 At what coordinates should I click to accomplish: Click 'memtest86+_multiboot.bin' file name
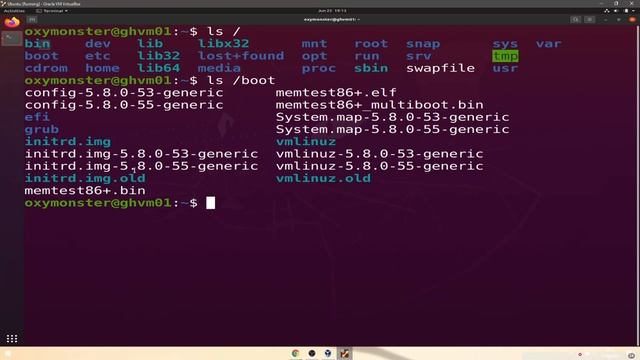click(x=380, y=105)
